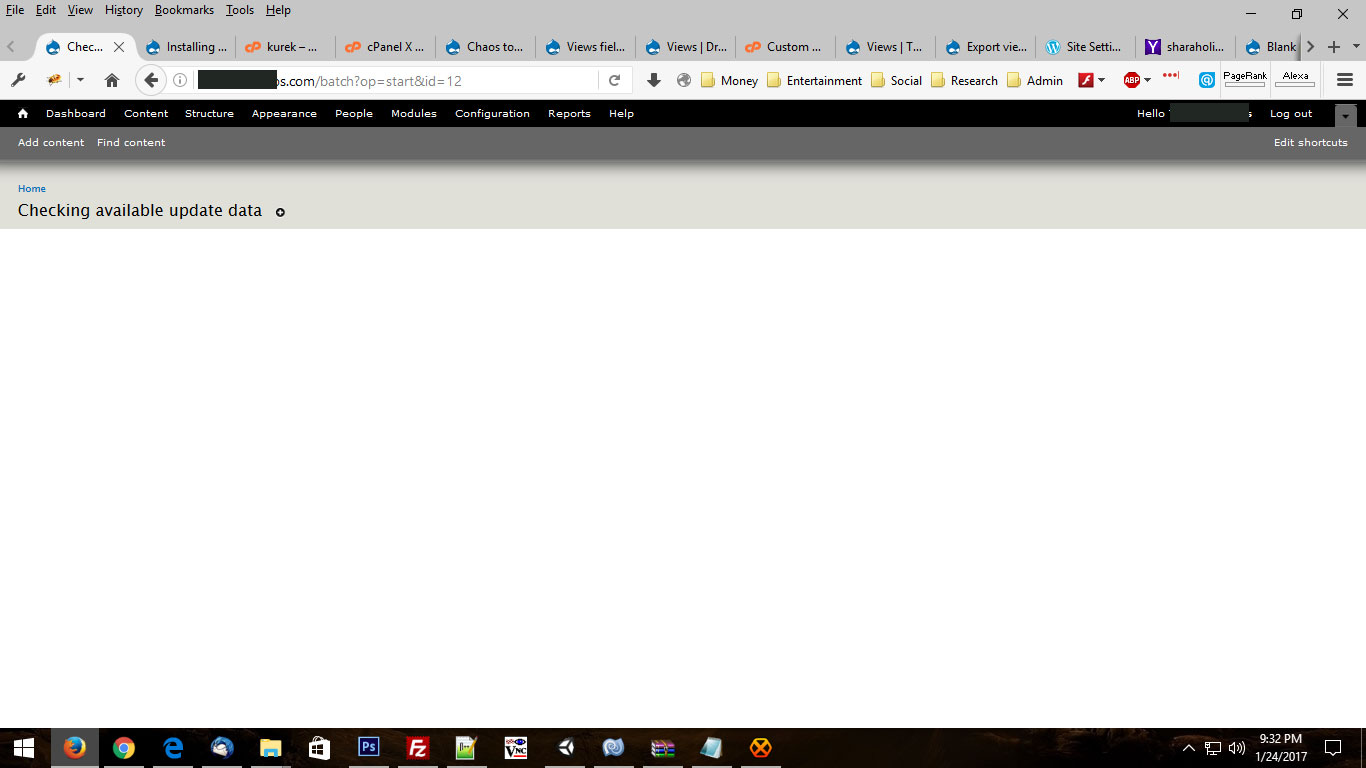Click Find content shortcut

point(131,143)
